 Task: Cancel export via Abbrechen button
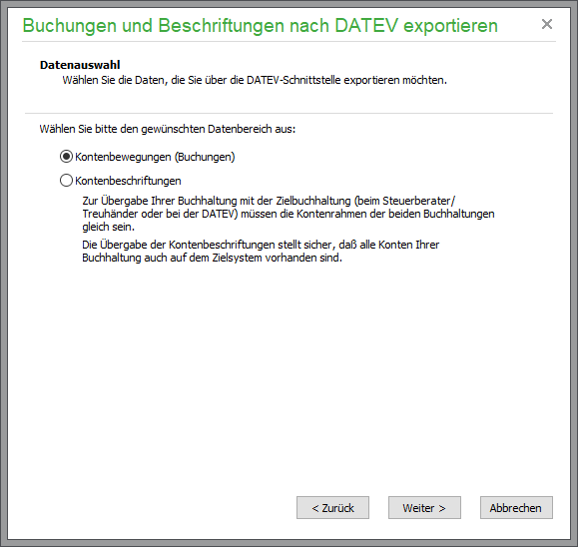(x=516, y=508)
